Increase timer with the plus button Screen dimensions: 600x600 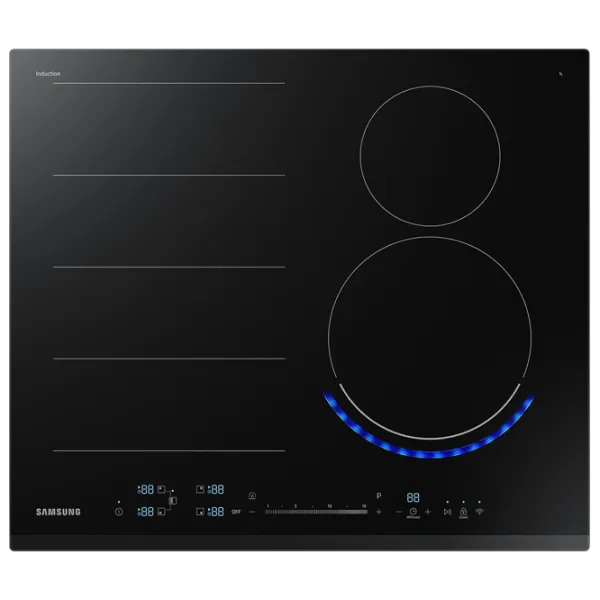pyautogui.click(x=427, y=512)
